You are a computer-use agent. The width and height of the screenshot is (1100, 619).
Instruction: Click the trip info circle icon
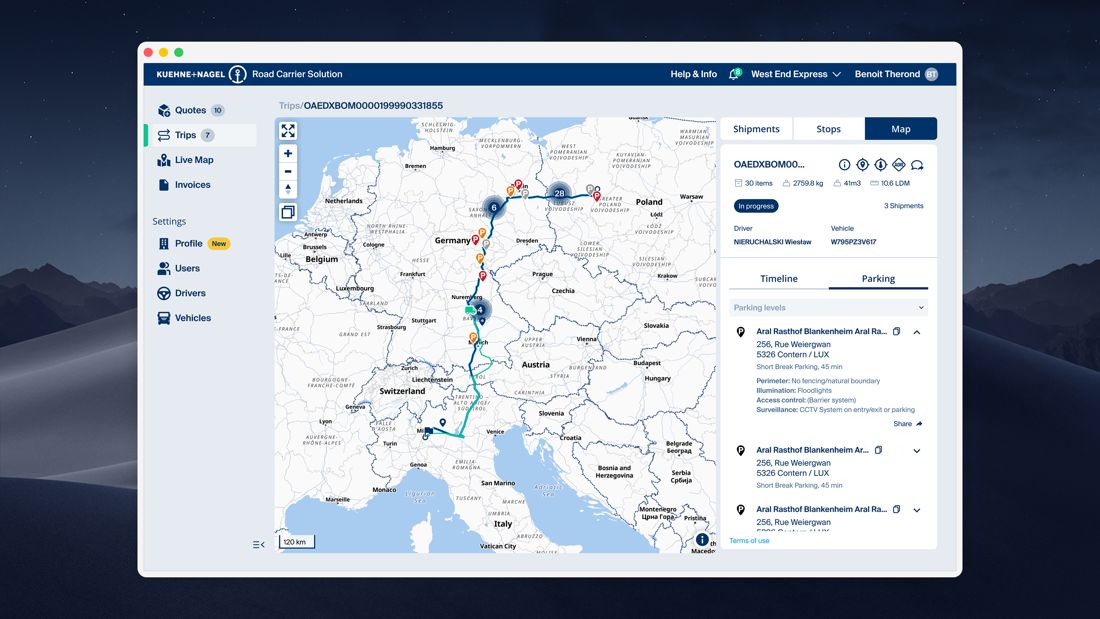(x=844, y=164)
